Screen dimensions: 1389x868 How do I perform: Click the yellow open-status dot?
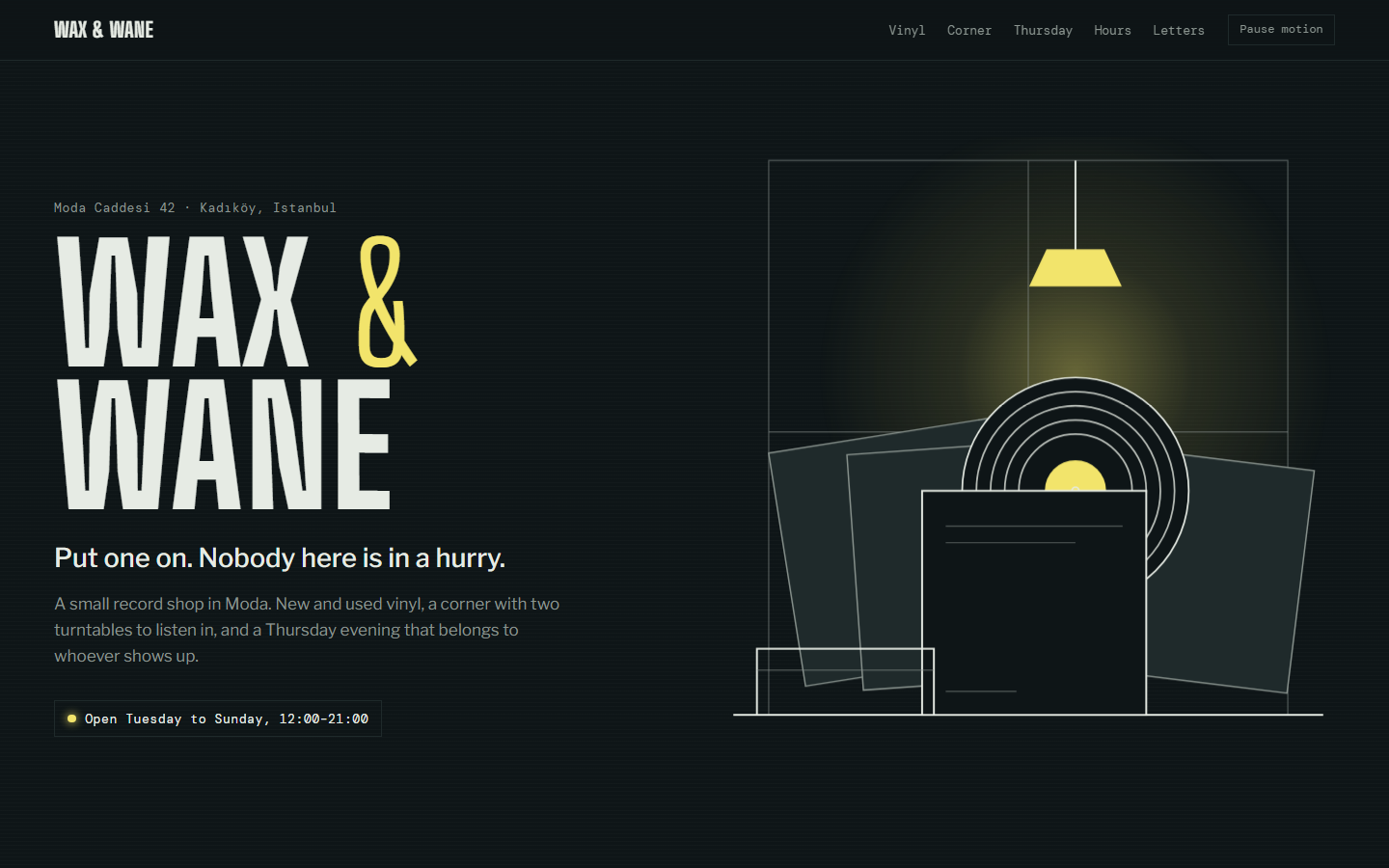[71, 719]
